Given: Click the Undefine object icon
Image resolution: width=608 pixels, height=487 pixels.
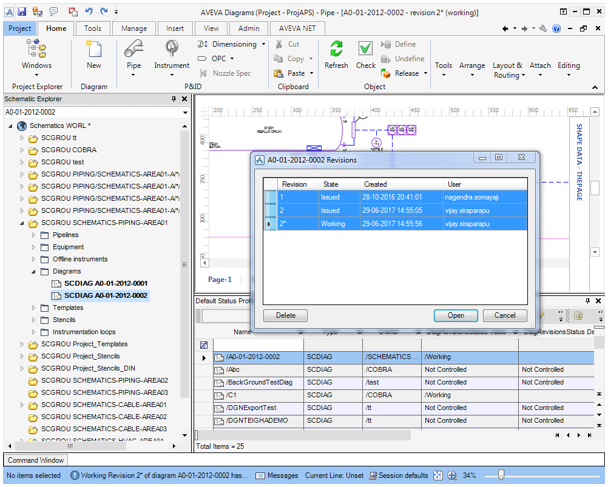Looking at the screenshot, I should [385, 59].
